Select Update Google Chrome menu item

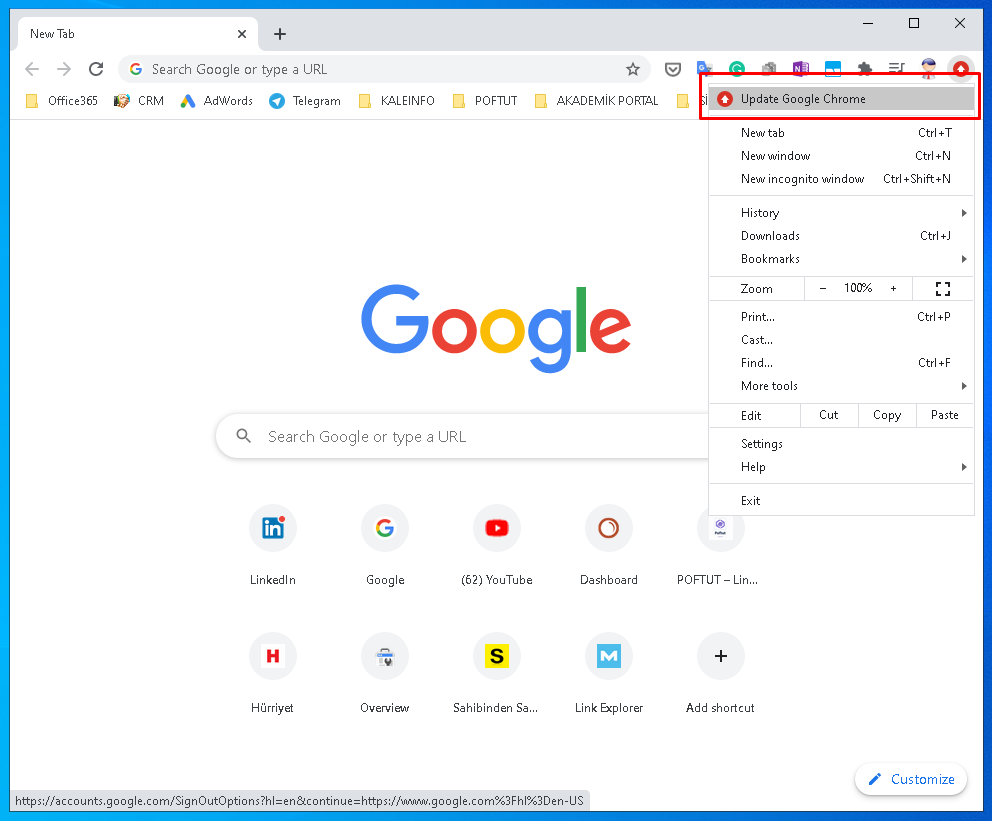(x=841, y=99)
